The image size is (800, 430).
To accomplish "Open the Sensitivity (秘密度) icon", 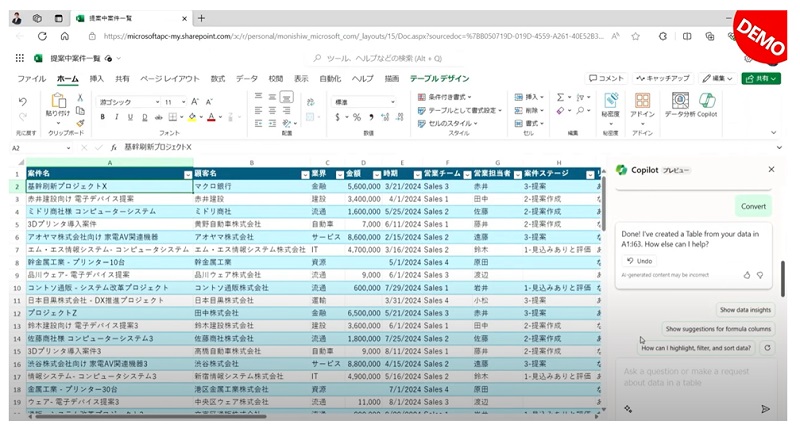I will [611, 100].
